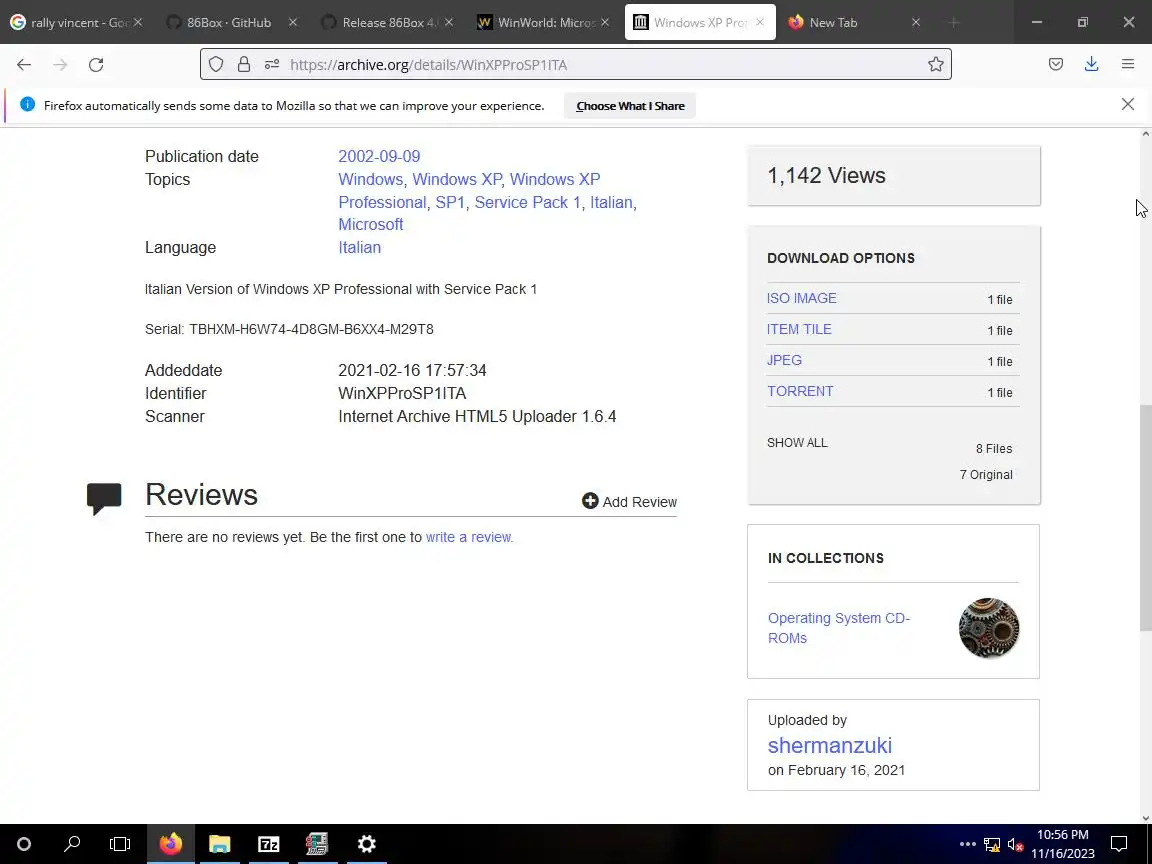Click the serial key text line

click(x=289, y=329)
